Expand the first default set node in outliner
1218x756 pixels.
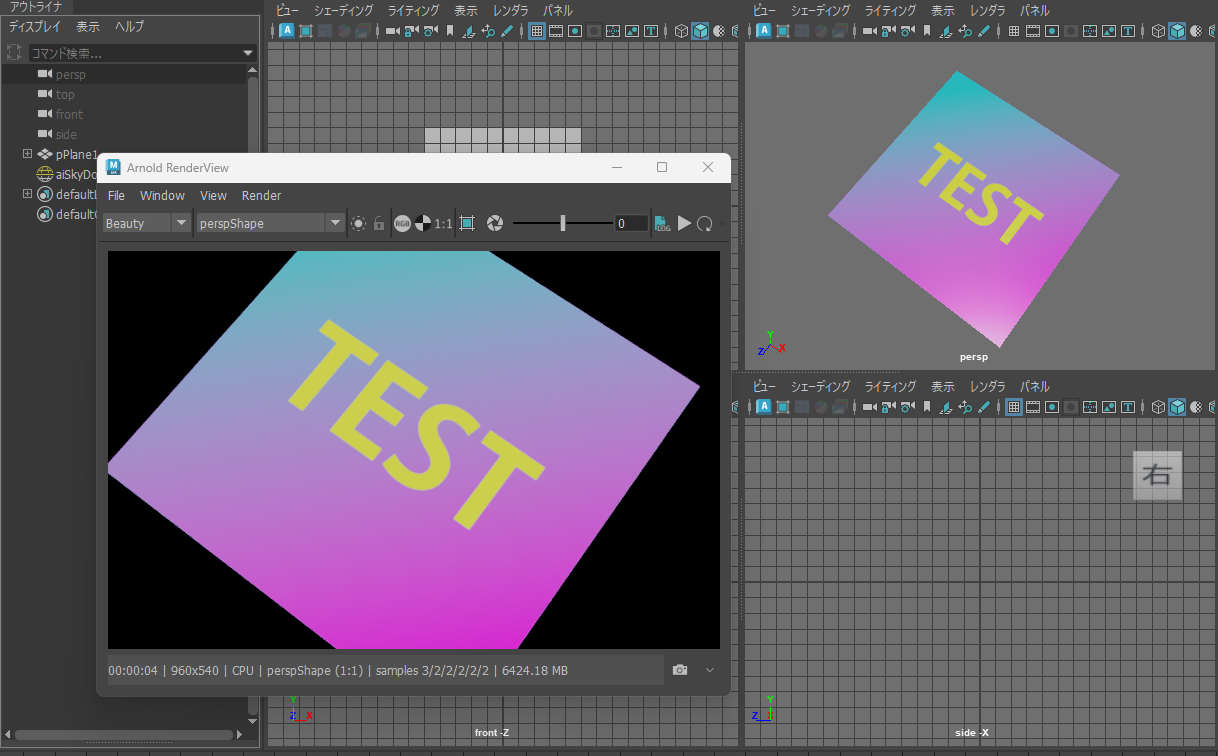pos(28,194)
